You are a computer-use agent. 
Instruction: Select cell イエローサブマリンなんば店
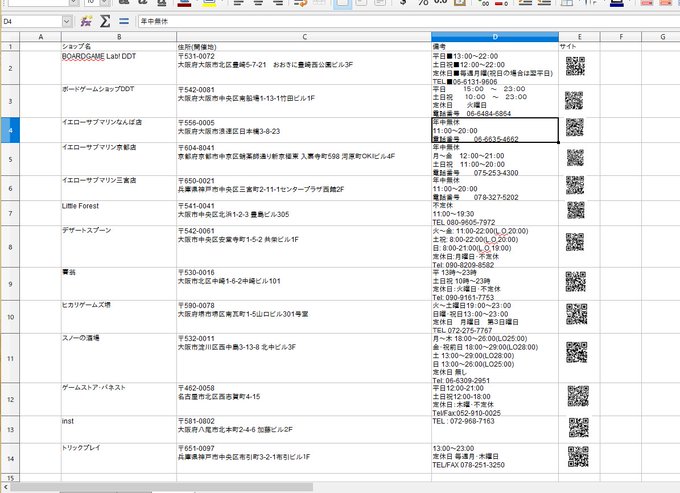119,130
